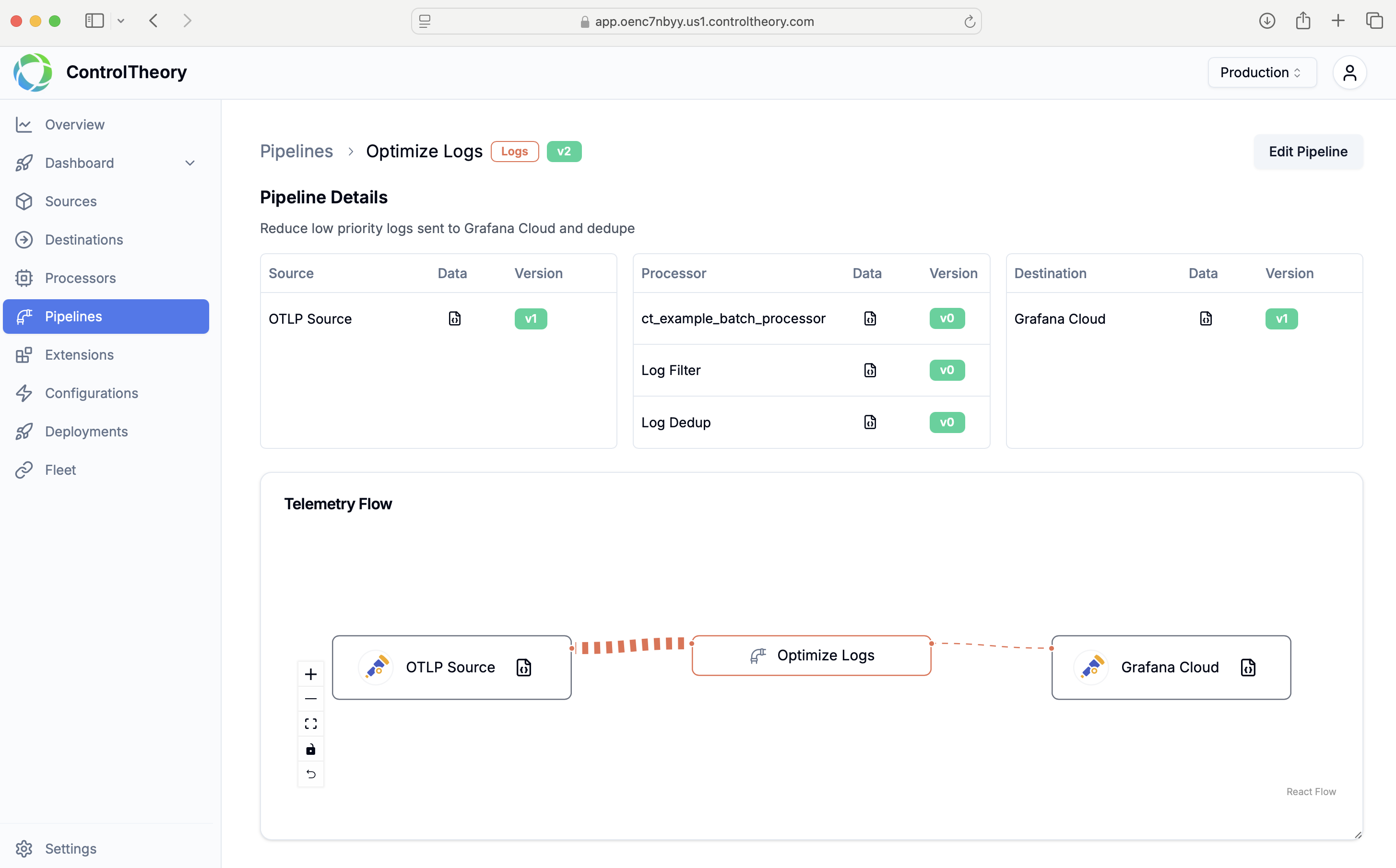This screenshot has width=1396, height=868.
Task: Click the Pipelines breadcrumb link
Action: (x=296, y=151)
